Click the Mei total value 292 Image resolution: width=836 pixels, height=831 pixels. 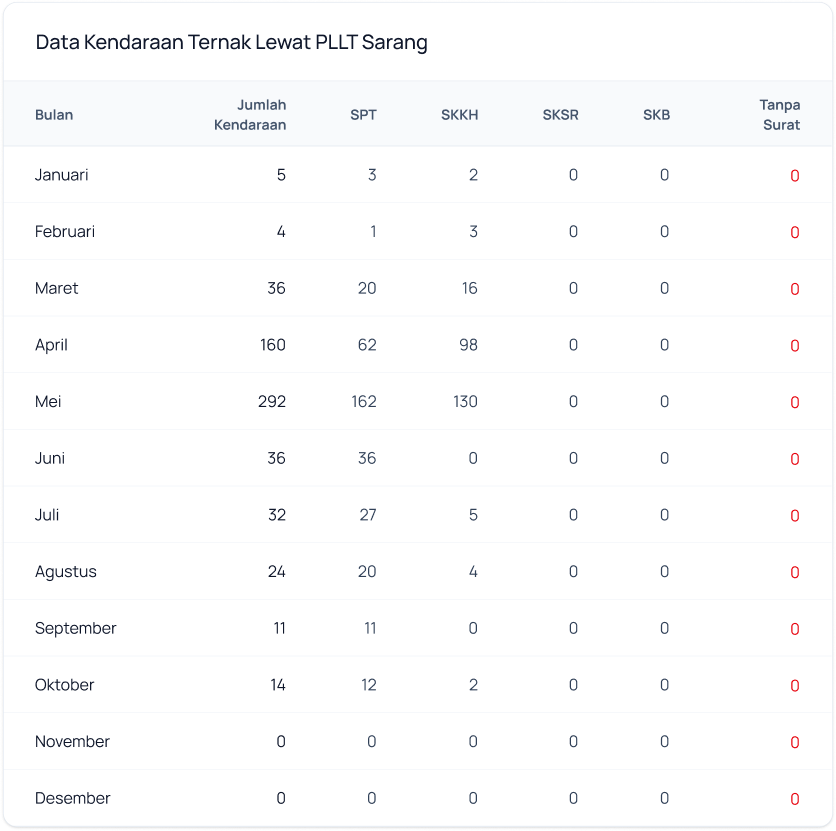(x=270, y=402)
